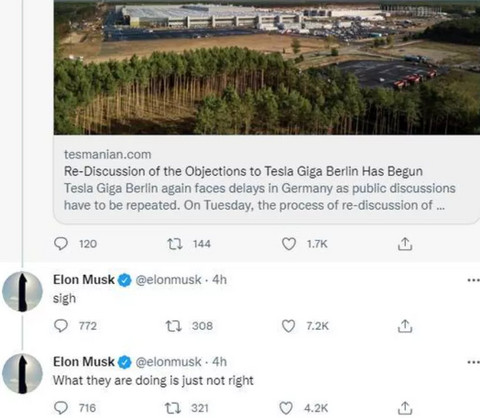Open more options on "not right" tweet

474,362
